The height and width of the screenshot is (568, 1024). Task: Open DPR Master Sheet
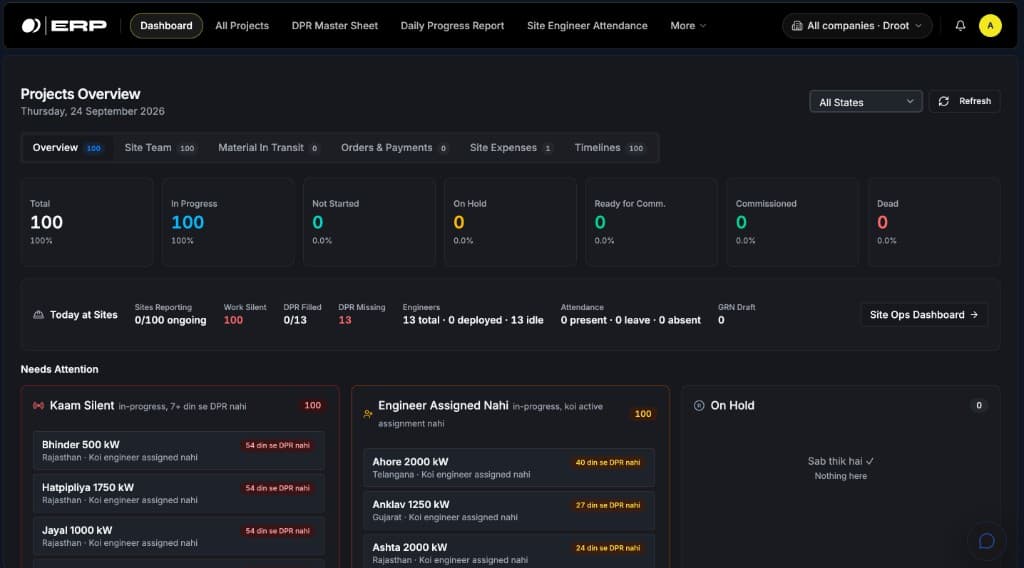pos(334,25)
